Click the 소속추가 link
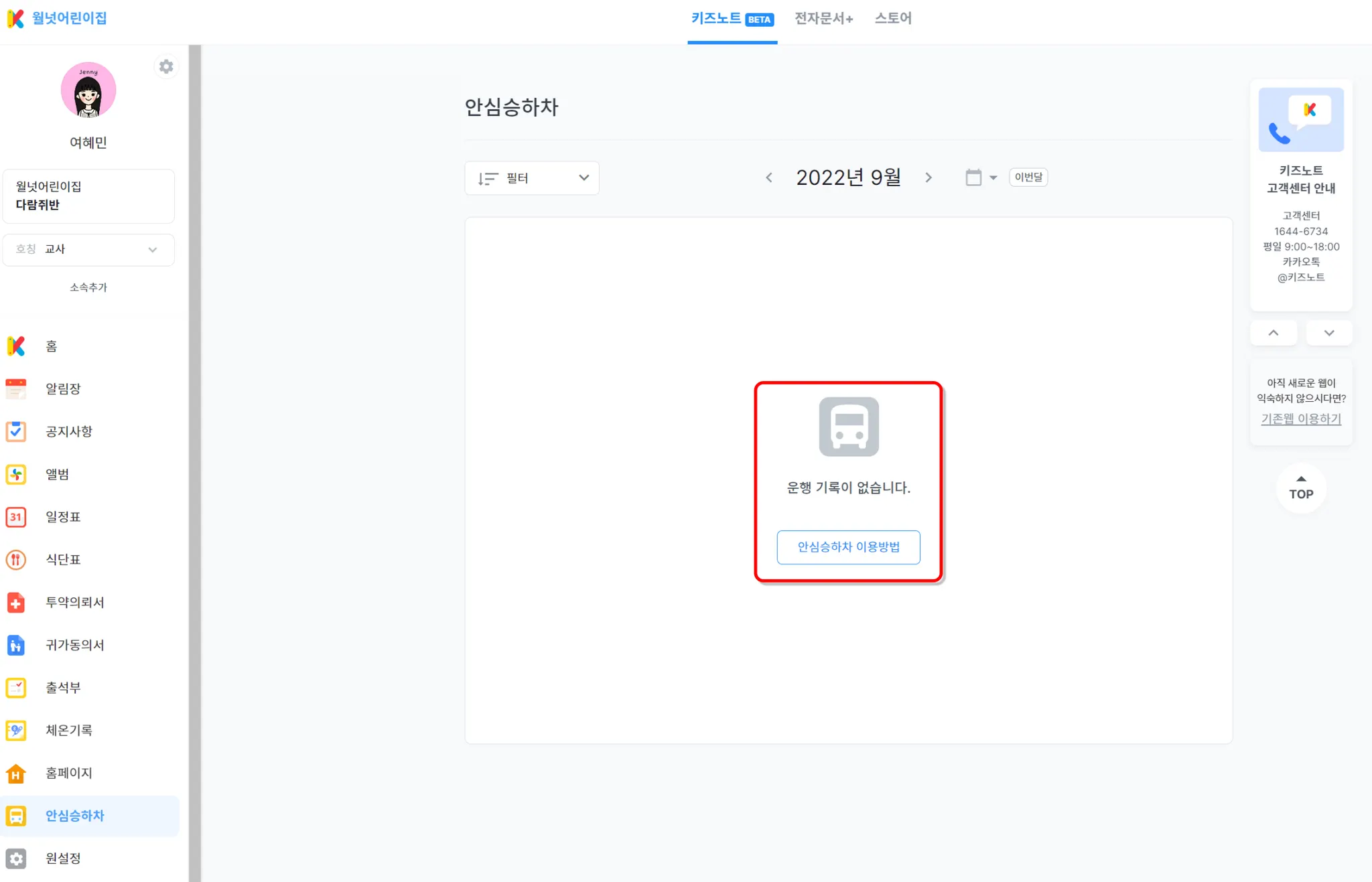This screenshot has height=882, width=1372. point(88,287)
